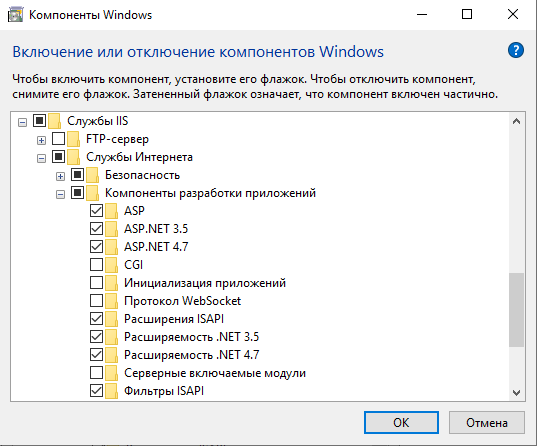537x446 pixels.
Task: Click the folder icon next to ASP
Action: click(111, 211)
